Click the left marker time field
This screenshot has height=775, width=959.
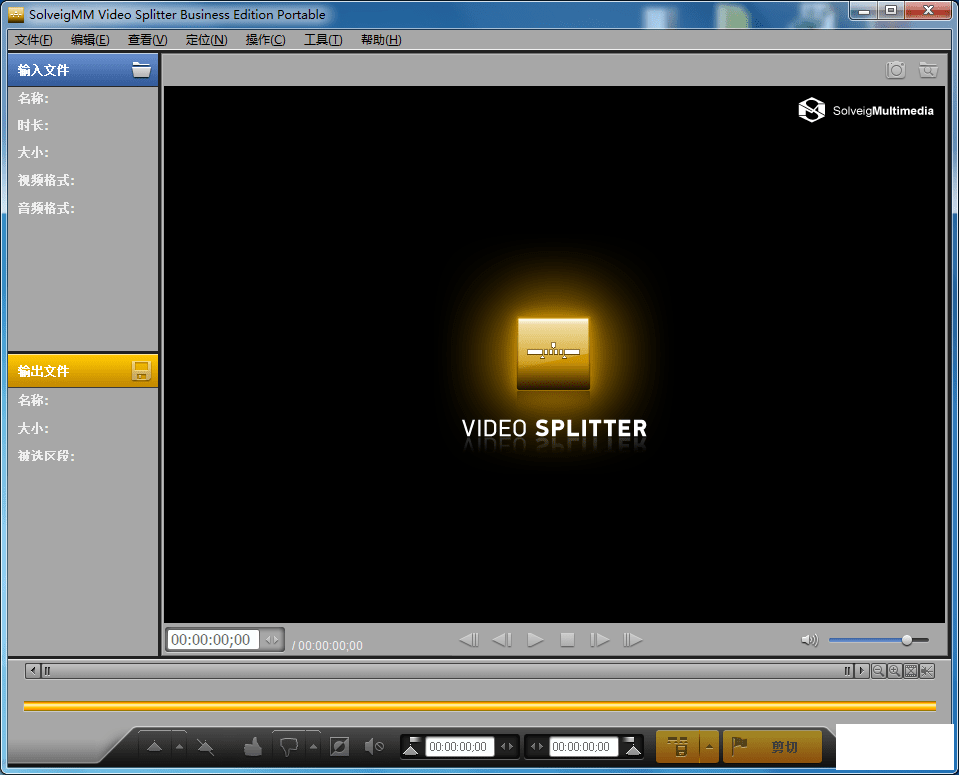[459, 746]
